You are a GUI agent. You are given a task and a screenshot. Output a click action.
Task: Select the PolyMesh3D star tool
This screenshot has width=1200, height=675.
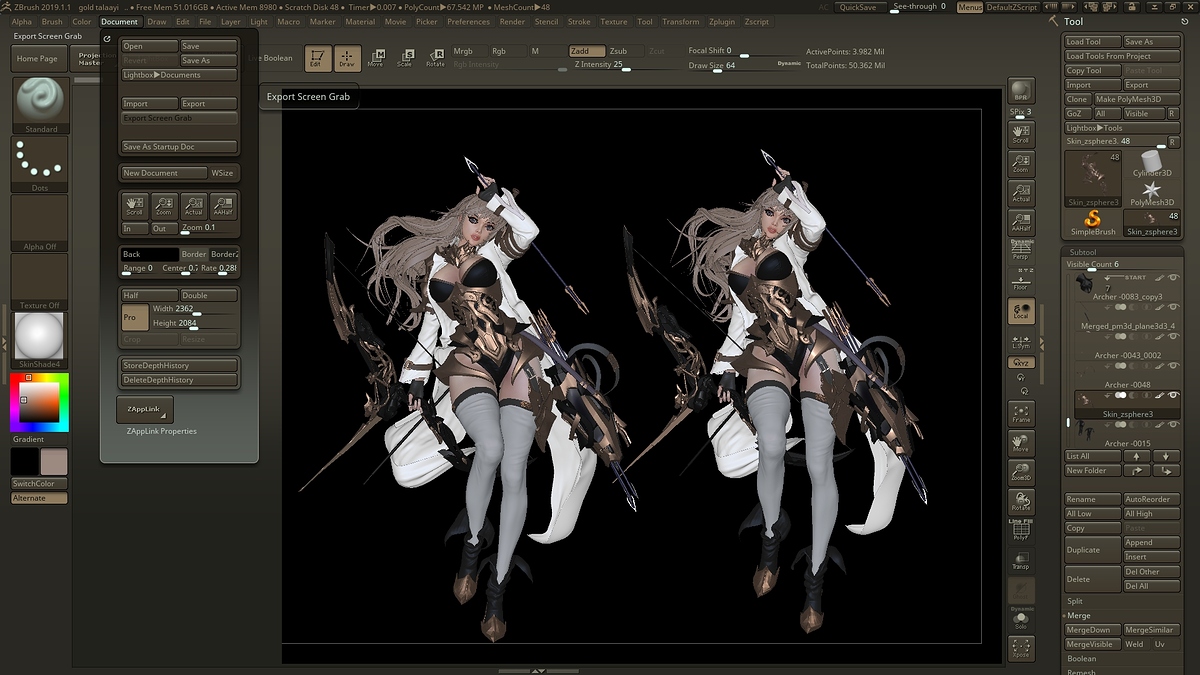click(x=1152, y=192)
